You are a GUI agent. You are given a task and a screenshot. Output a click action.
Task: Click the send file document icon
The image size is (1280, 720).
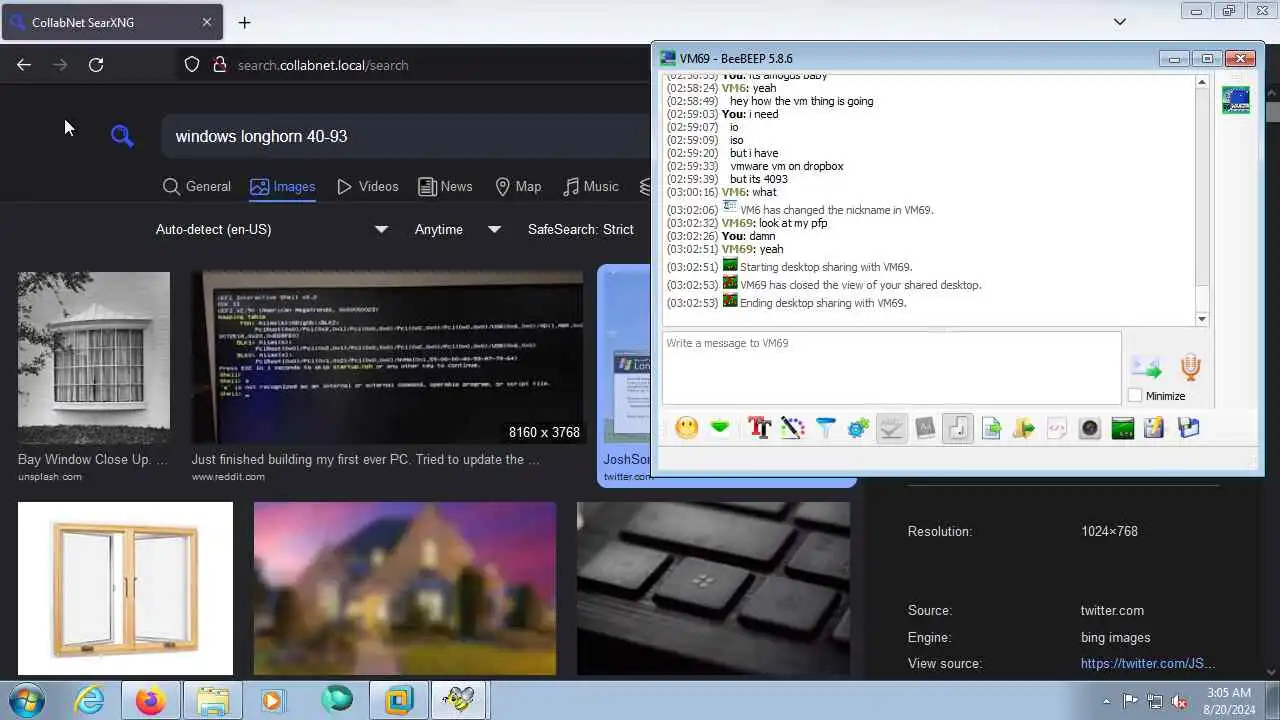point(991,428)
